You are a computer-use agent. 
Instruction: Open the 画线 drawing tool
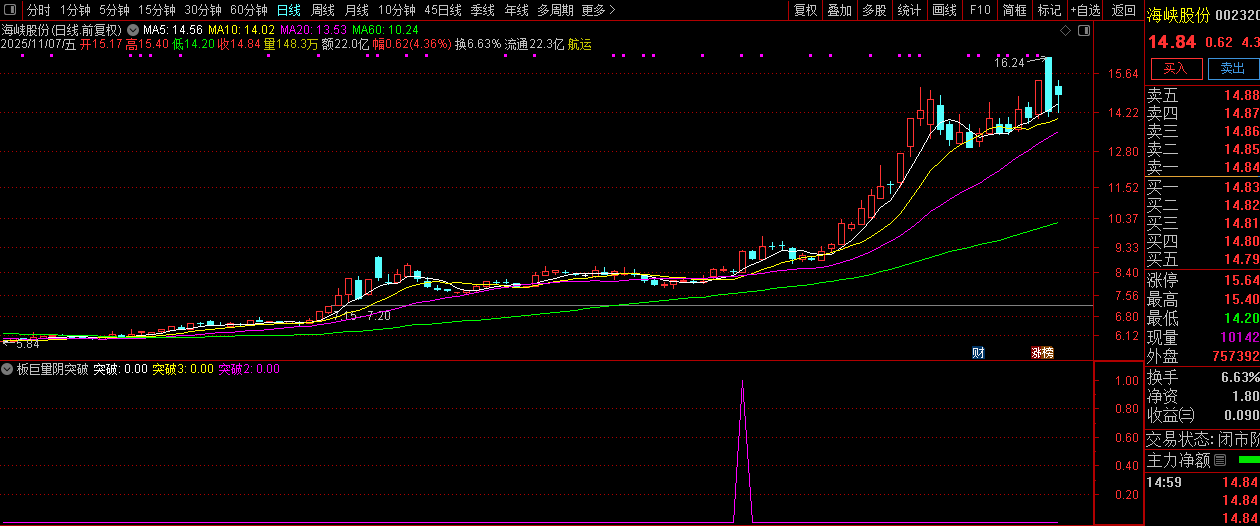[944, 10]
